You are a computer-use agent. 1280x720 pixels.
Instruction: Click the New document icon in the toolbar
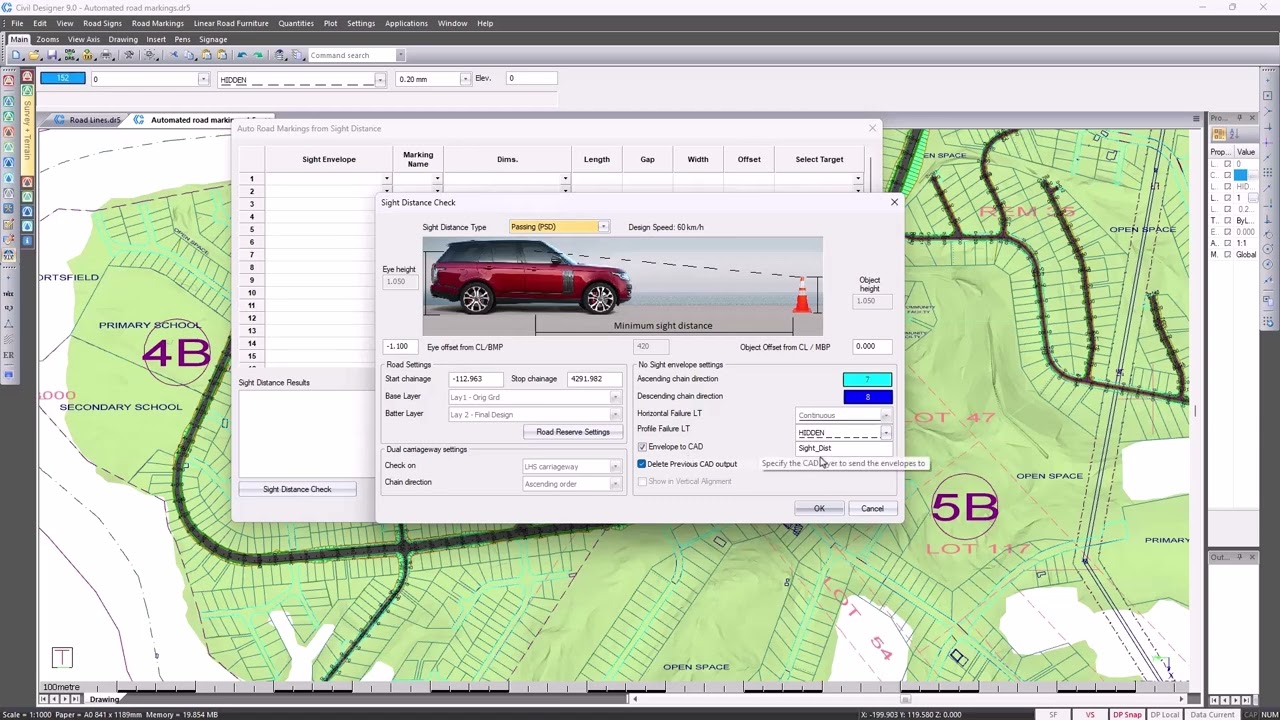(x=16, y=55)
